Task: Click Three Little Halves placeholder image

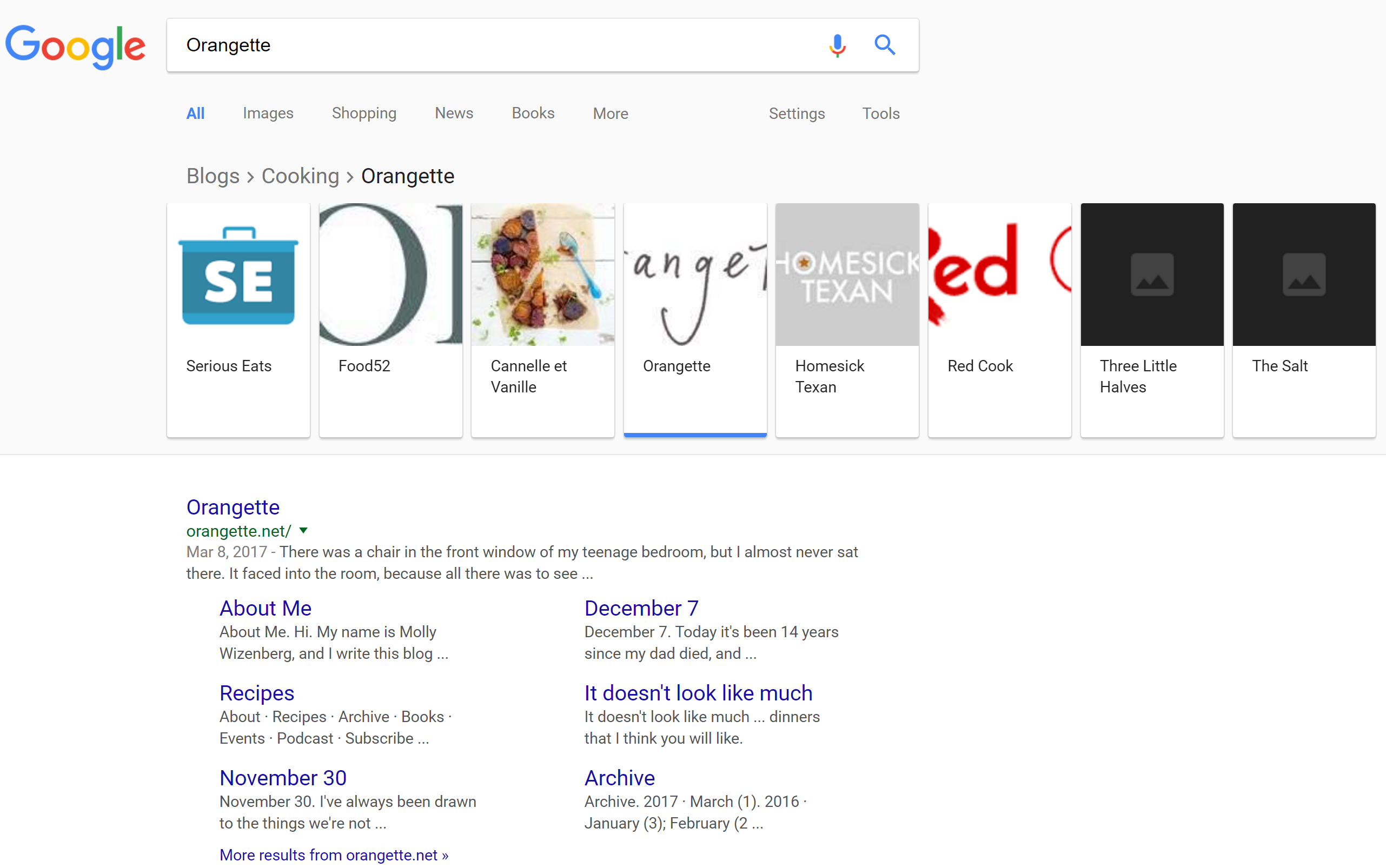Action: [x=1152, y=275]
